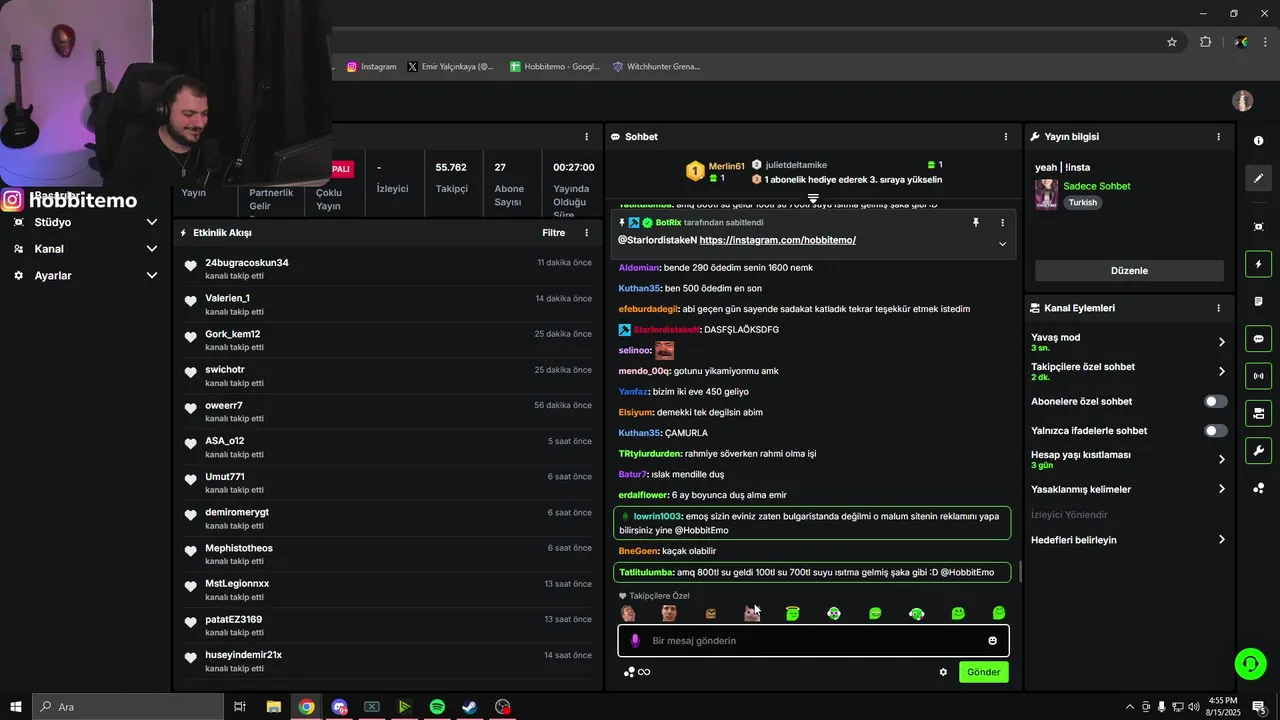Click the Chrome extensions puzzle icon

(x=1205, y=42)
